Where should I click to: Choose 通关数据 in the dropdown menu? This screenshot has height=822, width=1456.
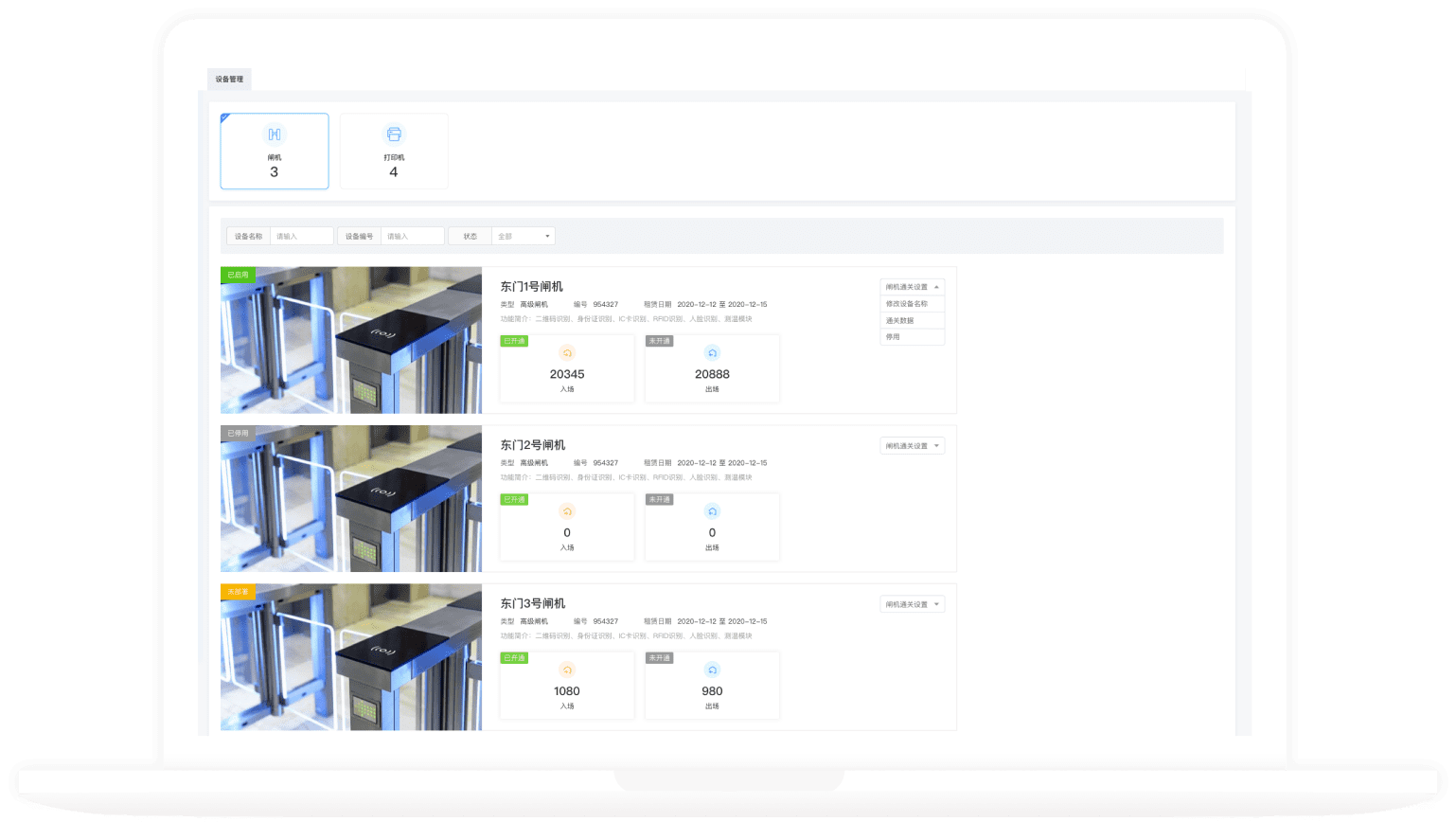tap(900, 321)
